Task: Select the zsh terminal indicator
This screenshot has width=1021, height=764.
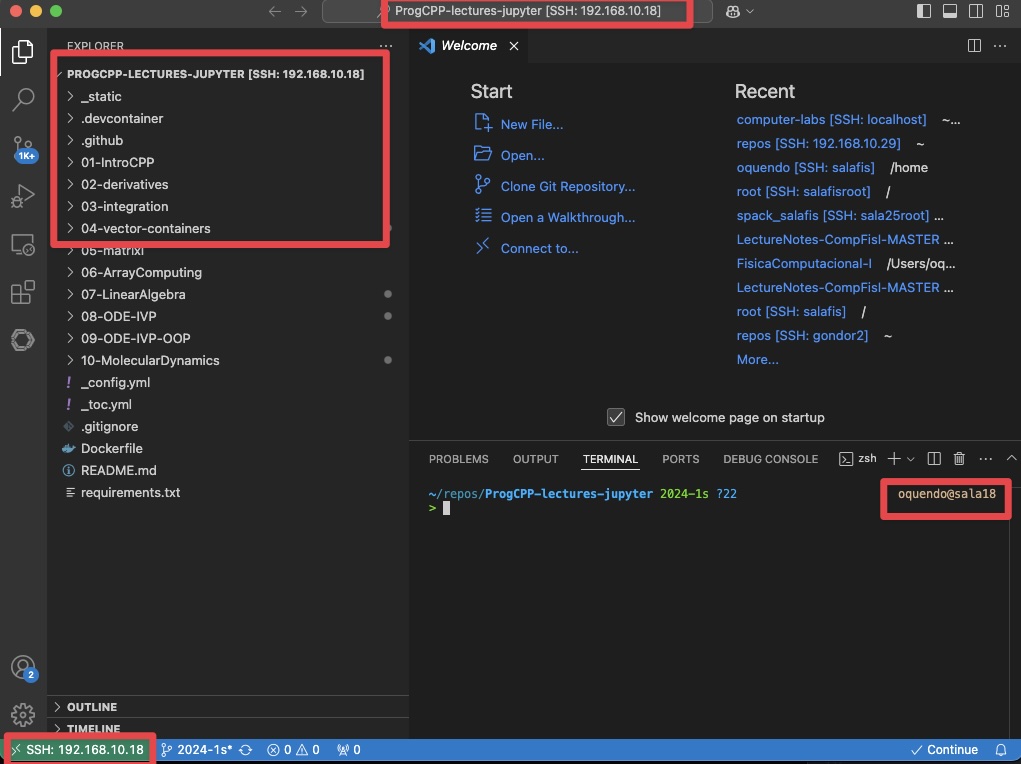Action: 858,459
